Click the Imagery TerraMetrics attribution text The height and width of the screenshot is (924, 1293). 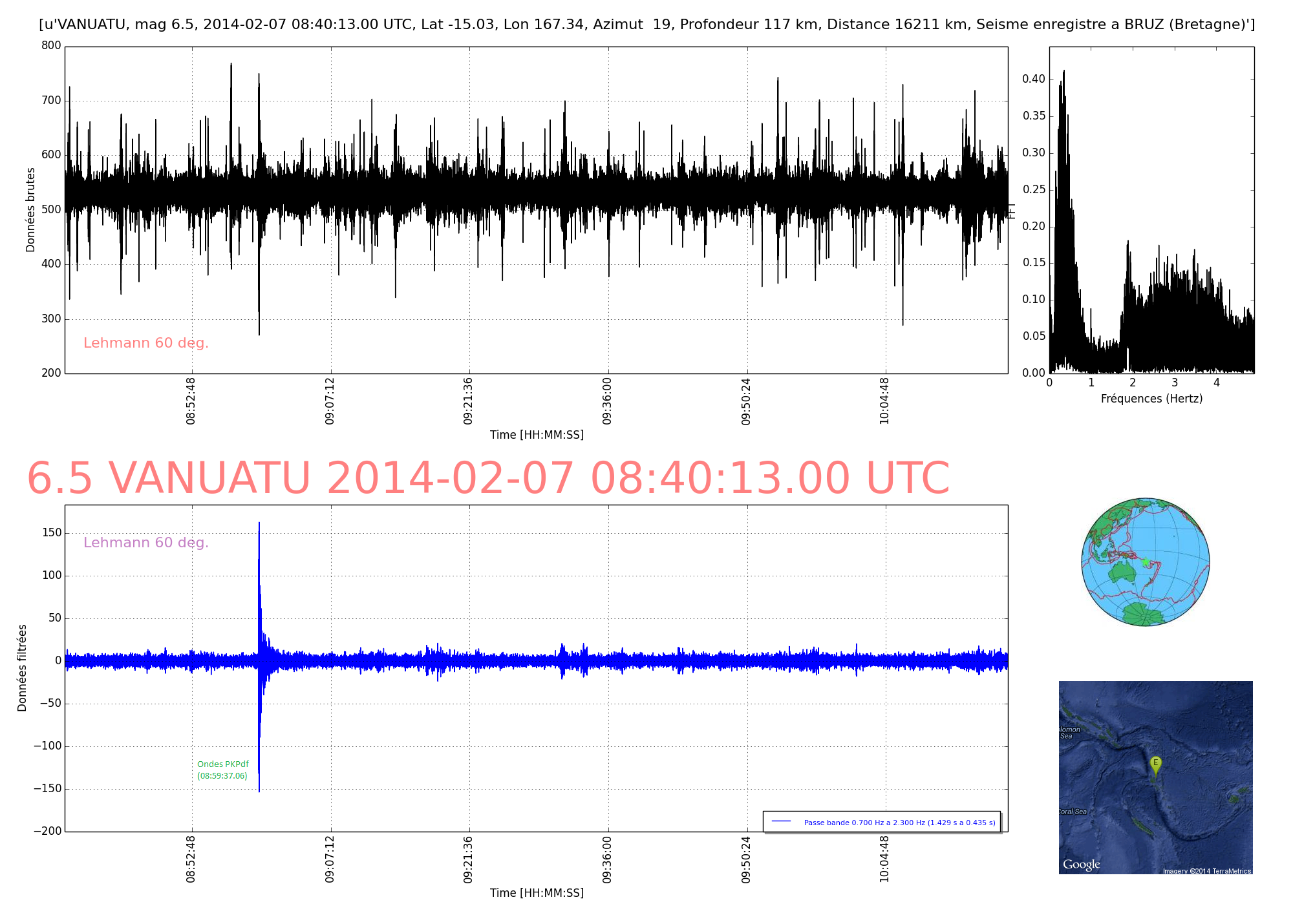[1206, 871]
